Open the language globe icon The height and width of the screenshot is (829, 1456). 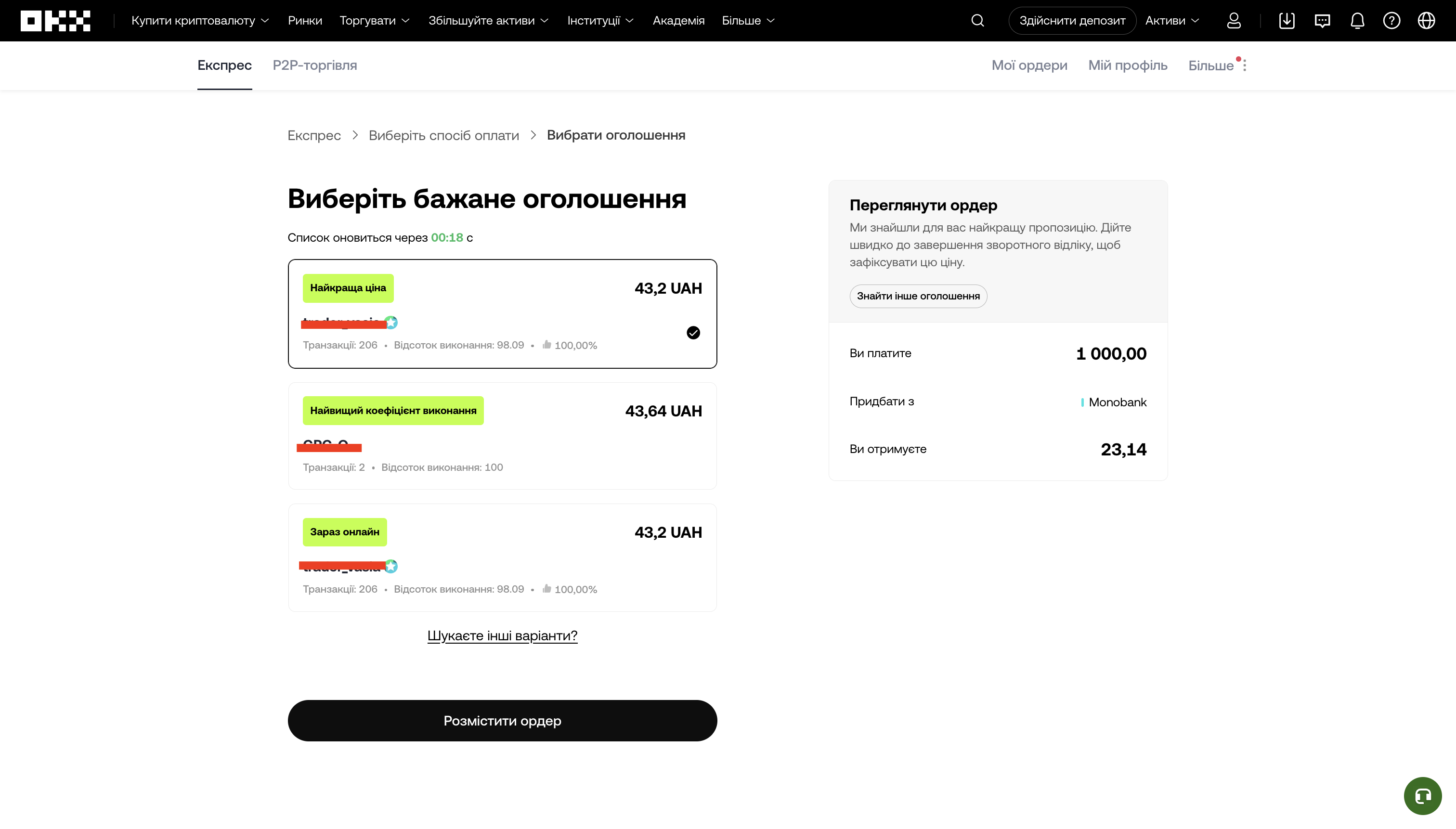click(1427, 21)
